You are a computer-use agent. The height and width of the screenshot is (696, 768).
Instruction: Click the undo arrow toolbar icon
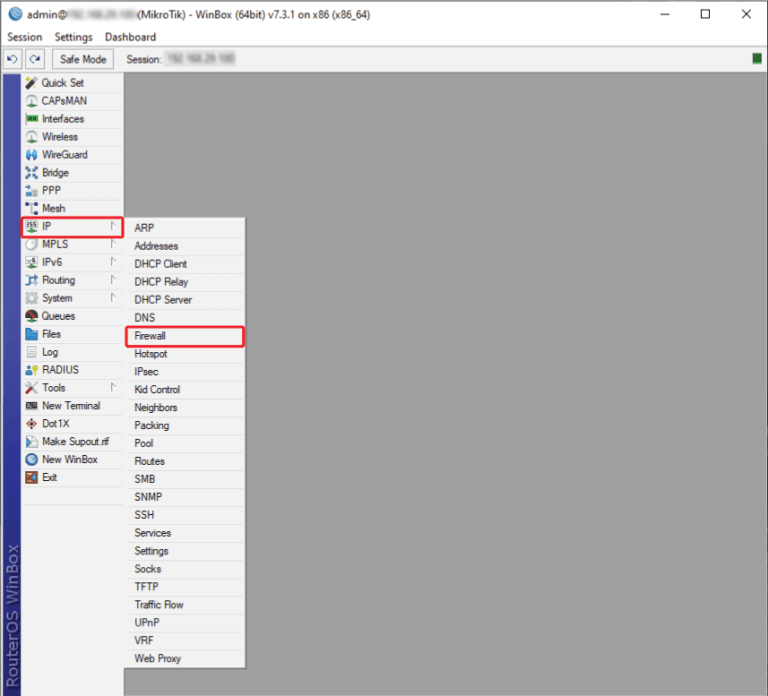coord(13,59)
